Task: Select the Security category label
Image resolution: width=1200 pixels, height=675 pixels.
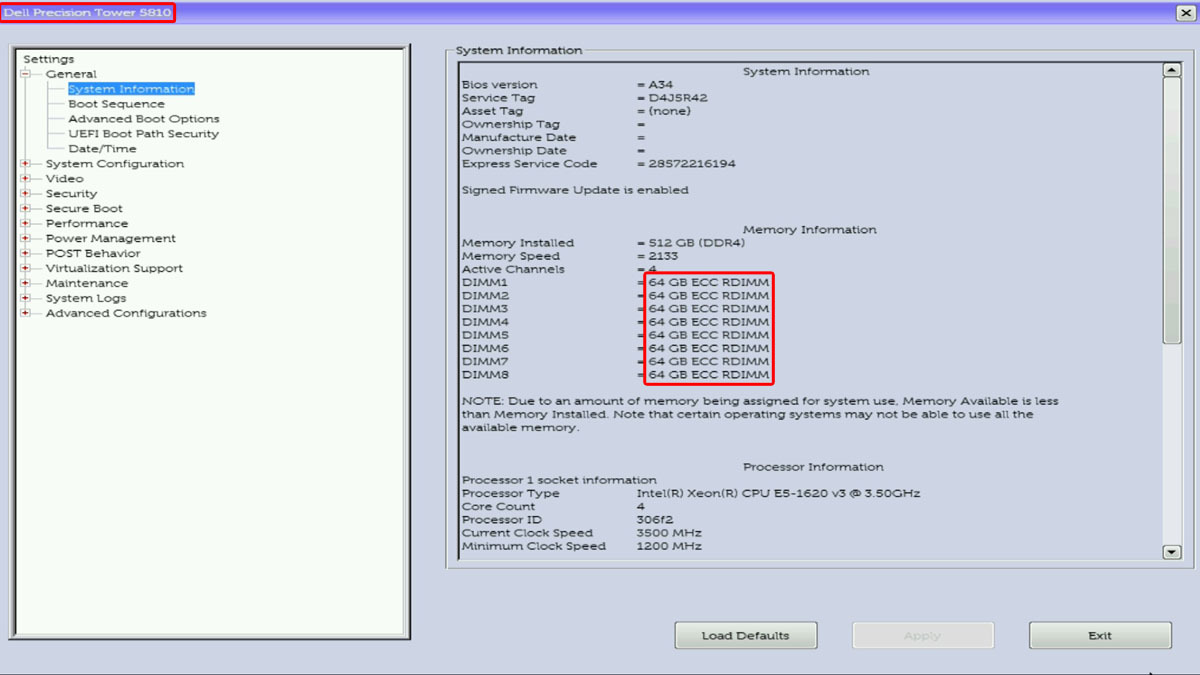Action: [x=71, y=194]
